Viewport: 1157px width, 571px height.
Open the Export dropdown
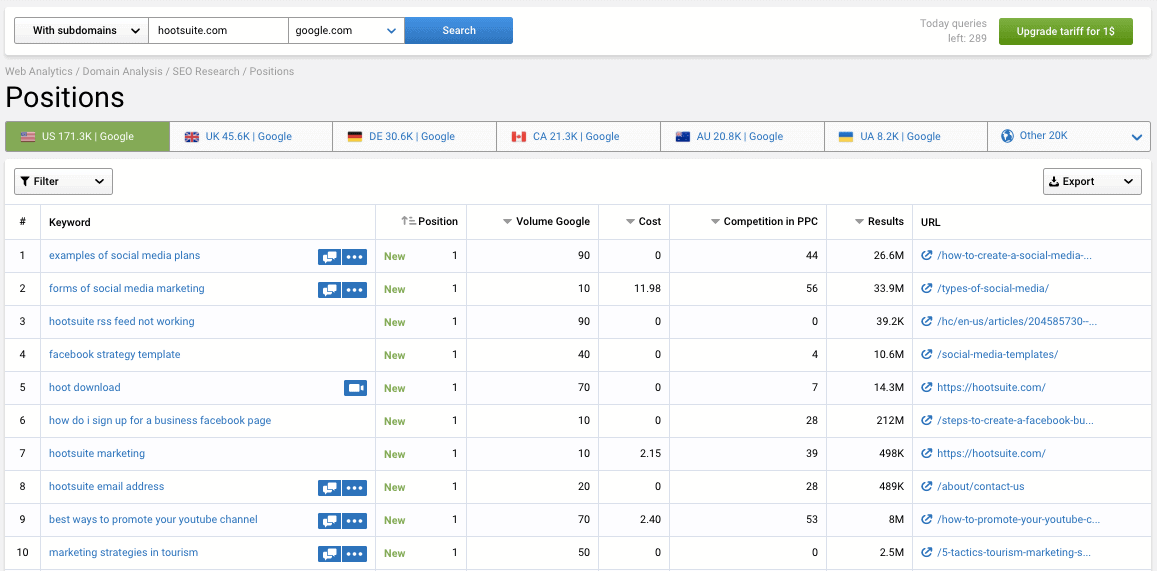click(1092, 181)
